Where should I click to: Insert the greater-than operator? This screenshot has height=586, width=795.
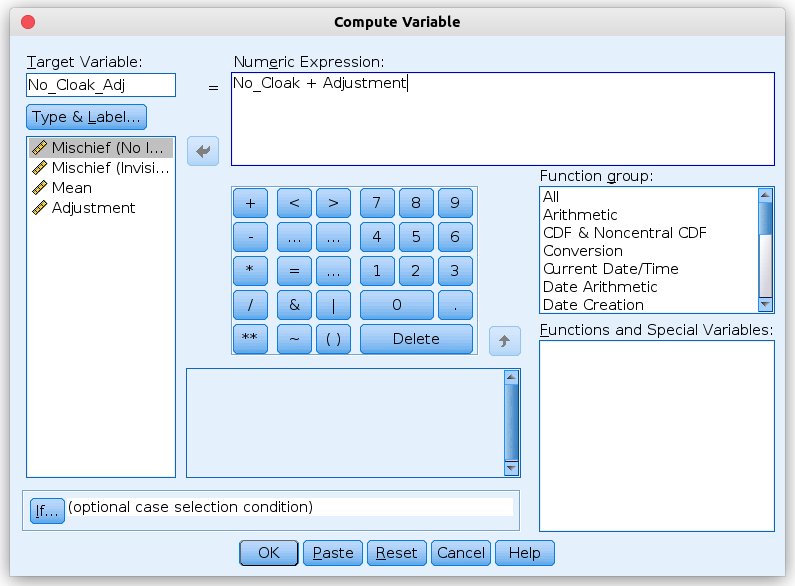[333, 203]
